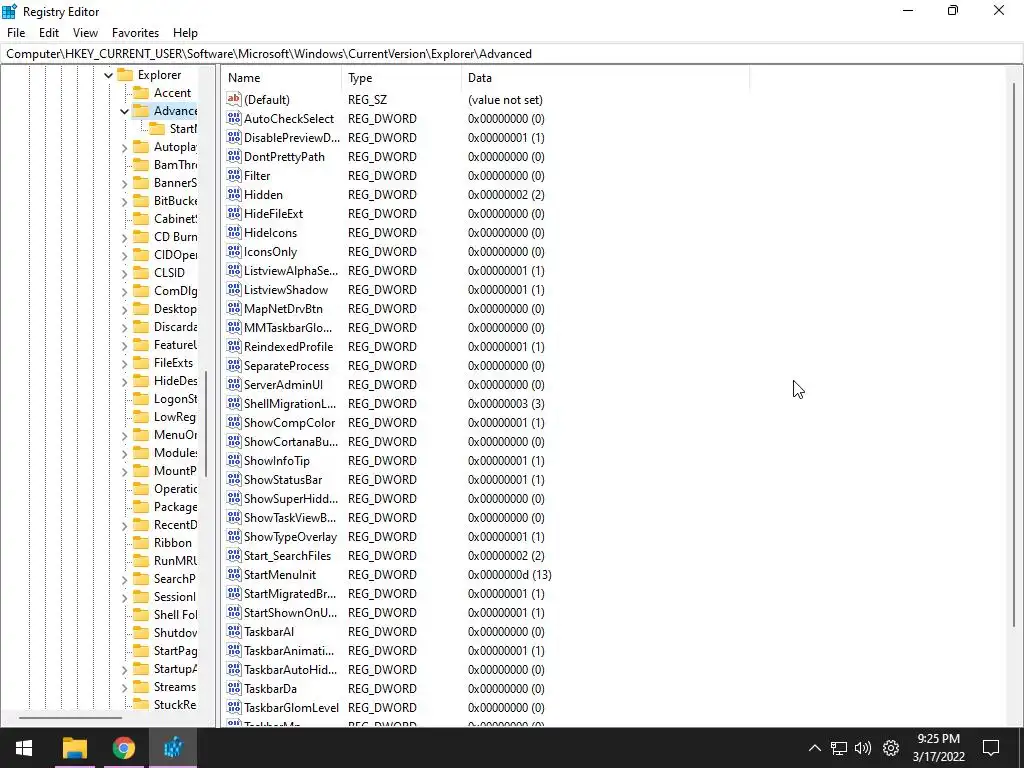Click the tree pane vertical scrollbar thumb
The height and width of the screenshot is (768, 1024).
206,424
